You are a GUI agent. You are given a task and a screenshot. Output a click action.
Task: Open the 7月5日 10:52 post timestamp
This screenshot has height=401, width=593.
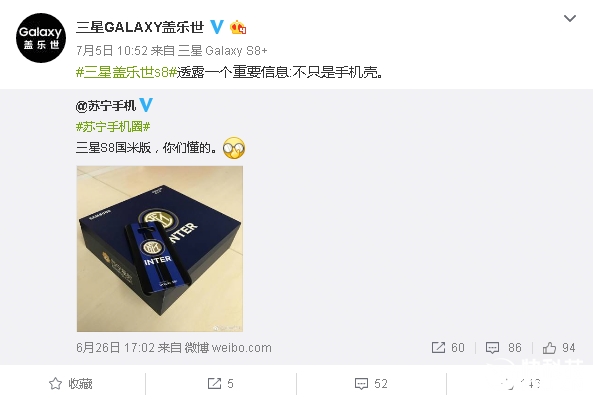pyautogui.click(x=112, y=50)
